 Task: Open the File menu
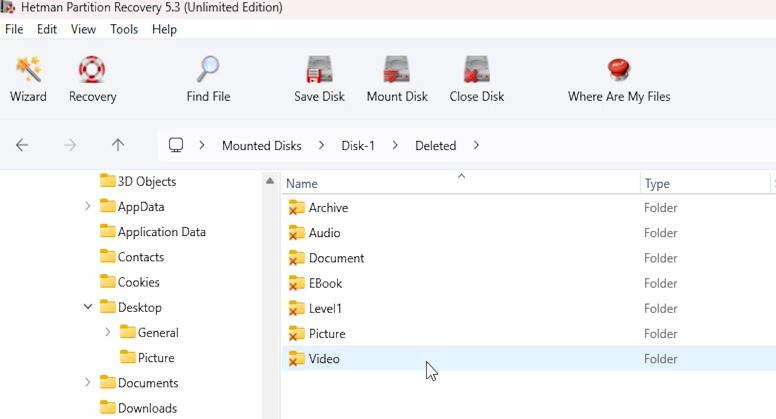click(x=14, y=29)
